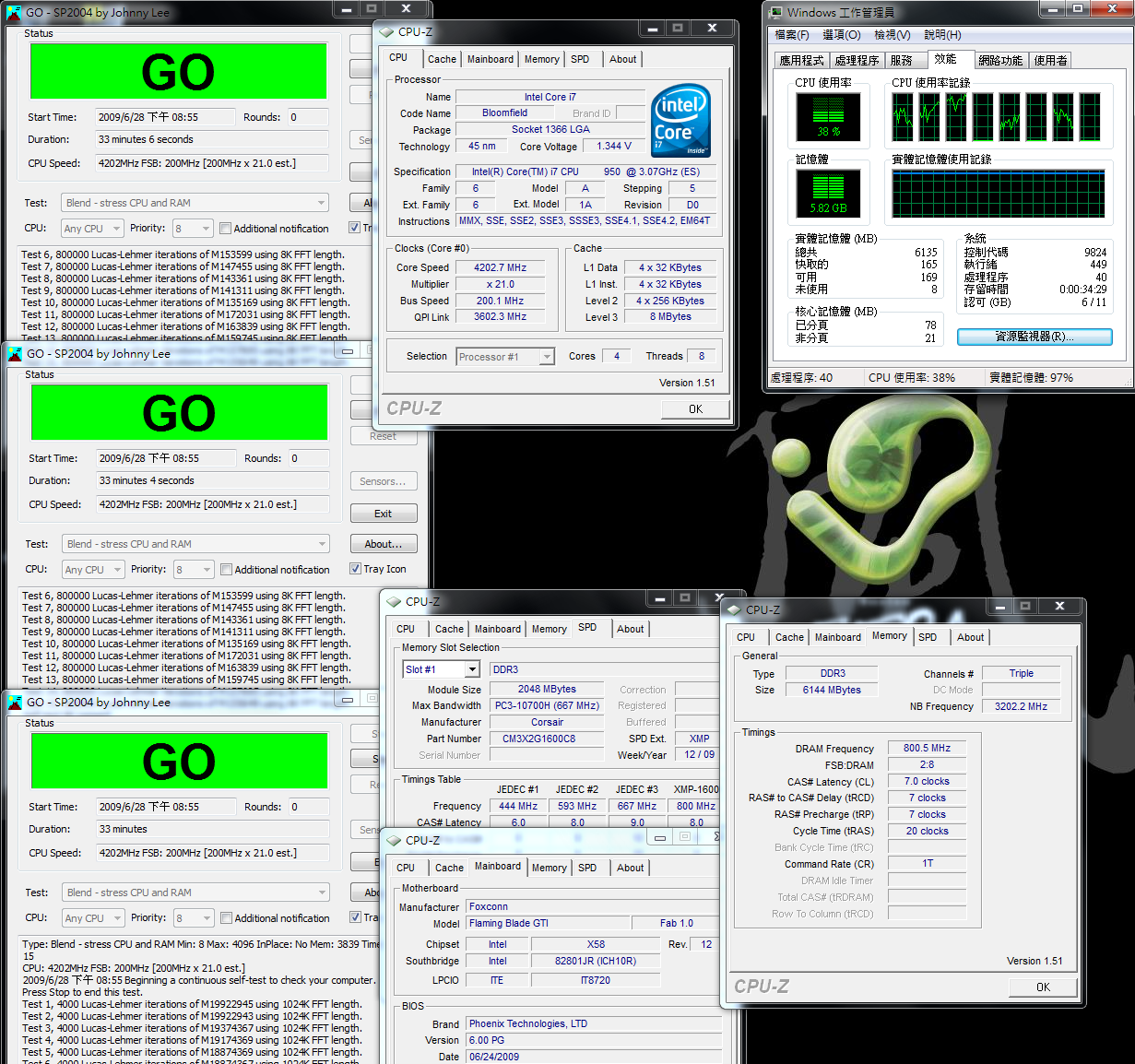The height and width of the screenshot is (1064, 1135).
Task: Switch to Mainboard tab in CPU-Z CPU window
Action: (x=491, y=59)
